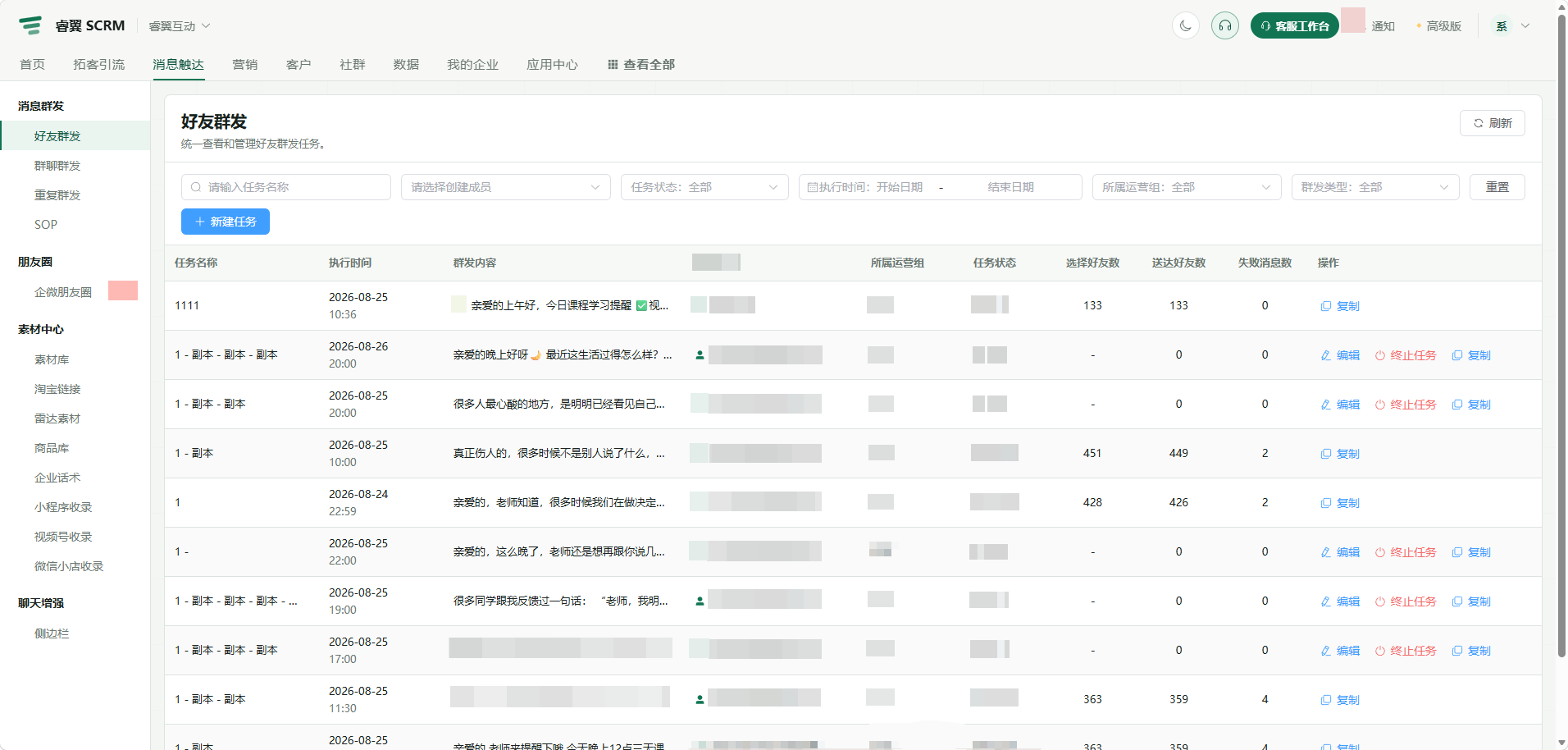Click 复制 on the 2026-08-25 10:00 task

pyautogui.click(x=1340, y=454)
